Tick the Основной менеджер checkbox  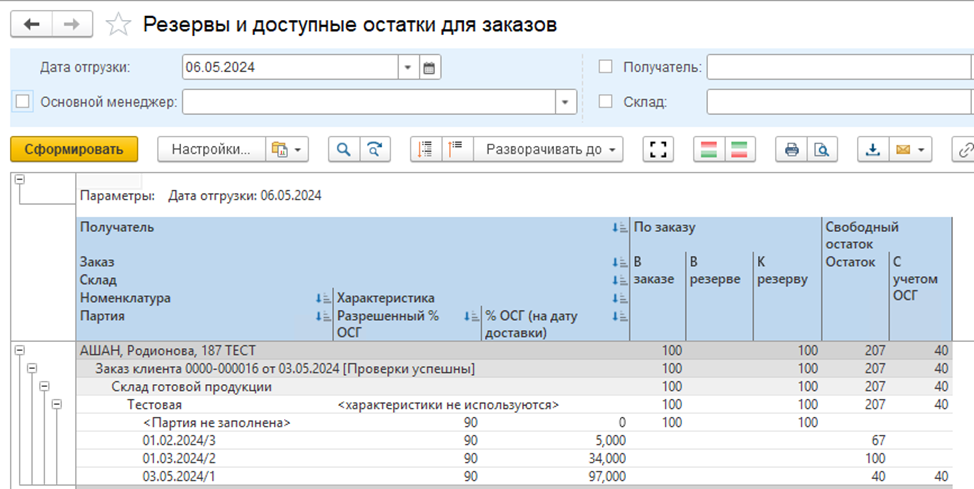coord(23,101)
